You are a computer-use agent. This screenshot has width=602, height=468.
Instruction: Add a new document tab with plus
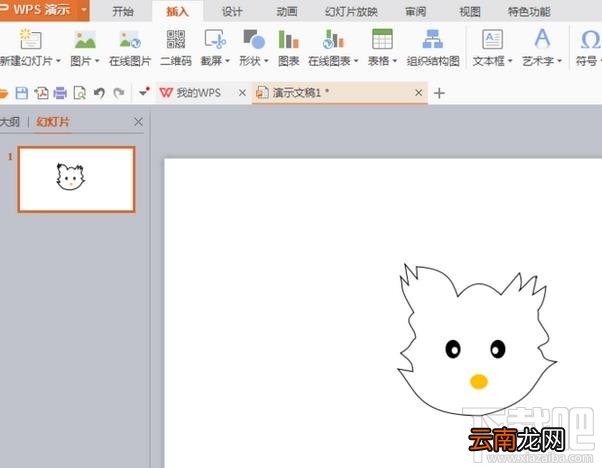(439, 93)
